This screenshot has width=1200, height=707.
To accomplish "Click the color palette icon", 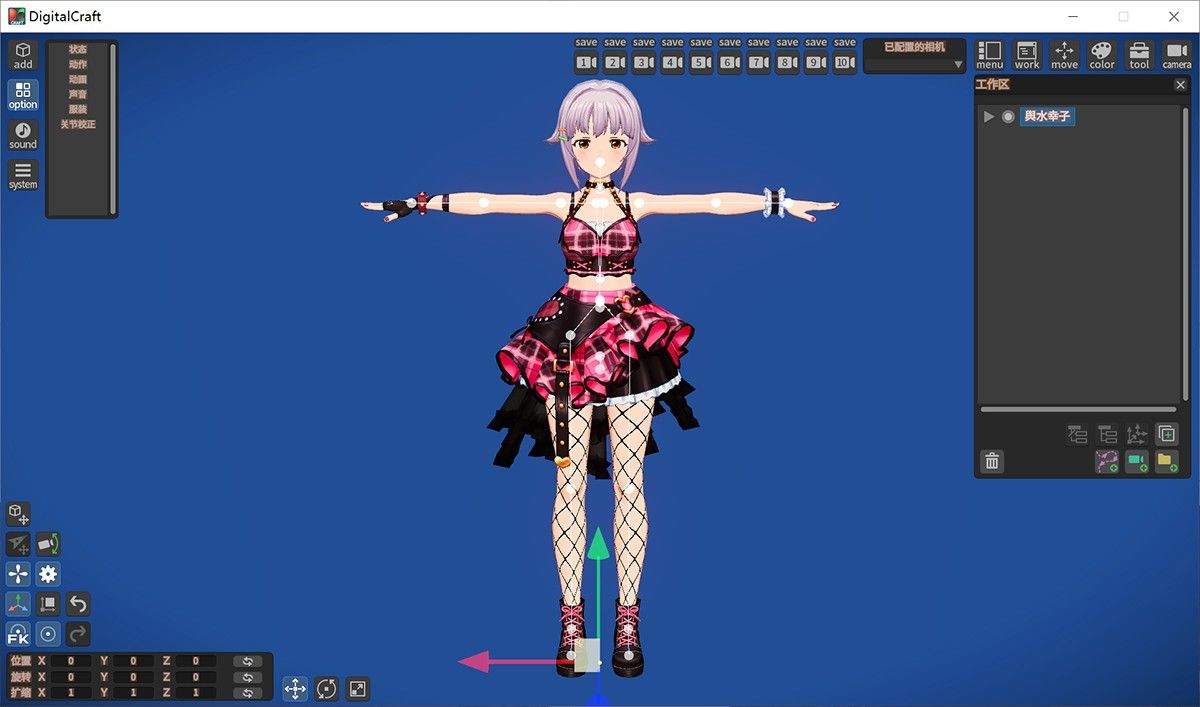I will (1101, 56).
